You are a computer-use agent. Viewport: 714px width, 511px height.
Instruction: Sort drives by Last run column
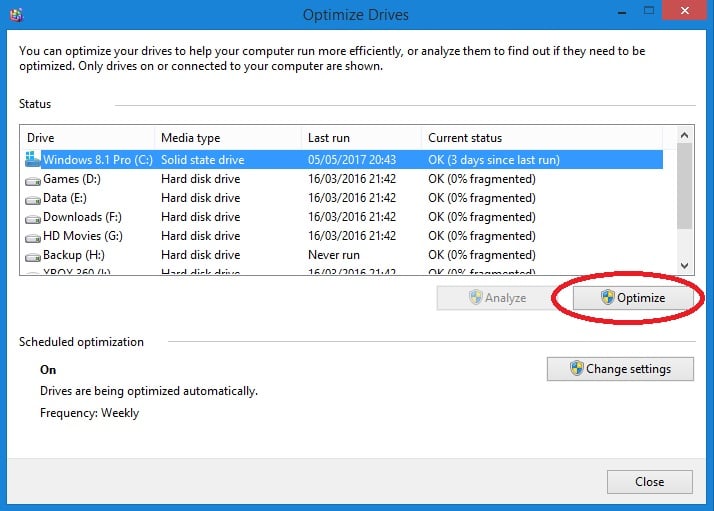360,137
